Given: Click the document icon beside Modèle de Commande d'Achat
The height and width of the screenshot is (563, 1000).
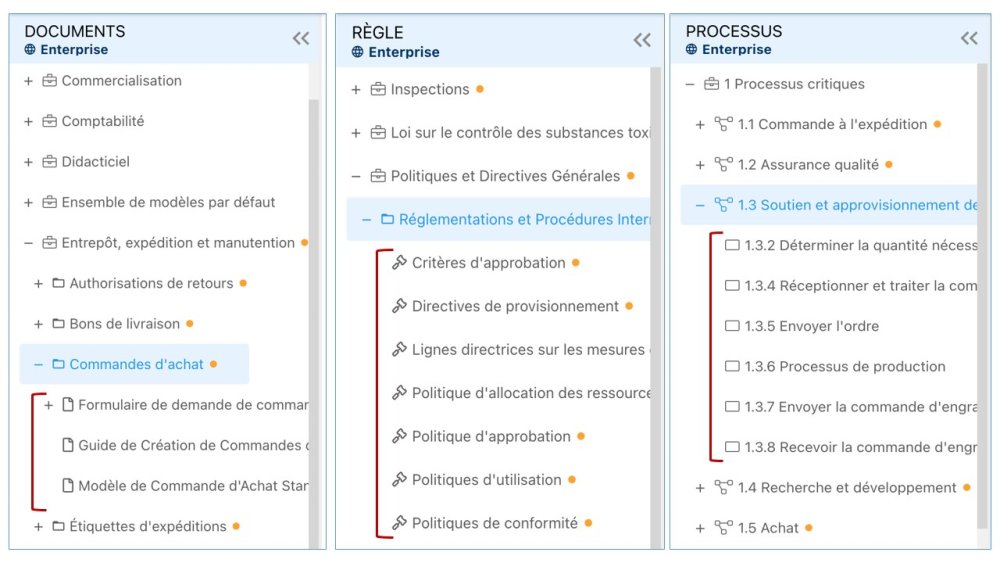Looking at the screenshot, I should click(x=68, y=486).
